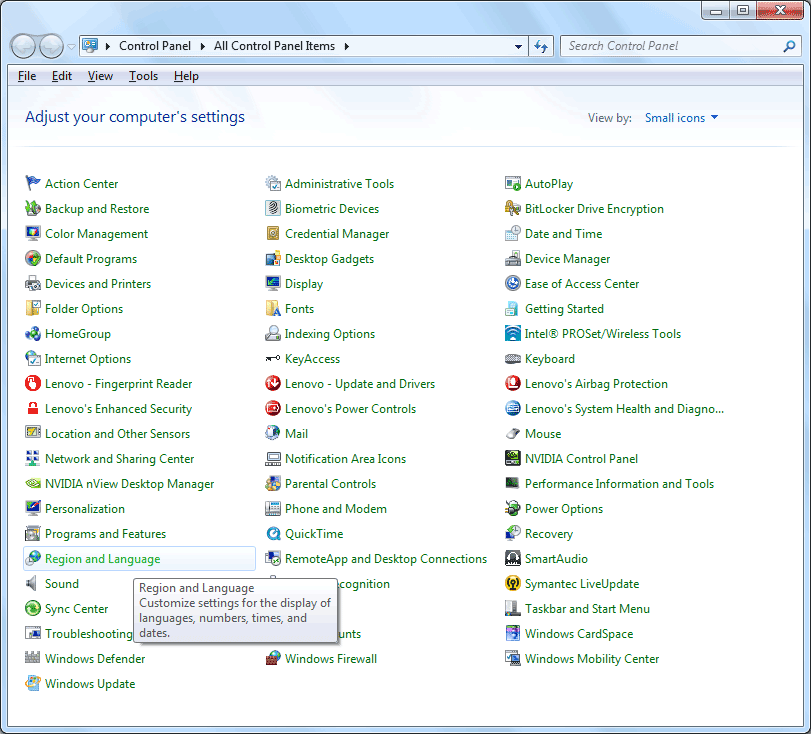Click the Devices and Printers icon

pyautogui.click(x=33, y=283)
